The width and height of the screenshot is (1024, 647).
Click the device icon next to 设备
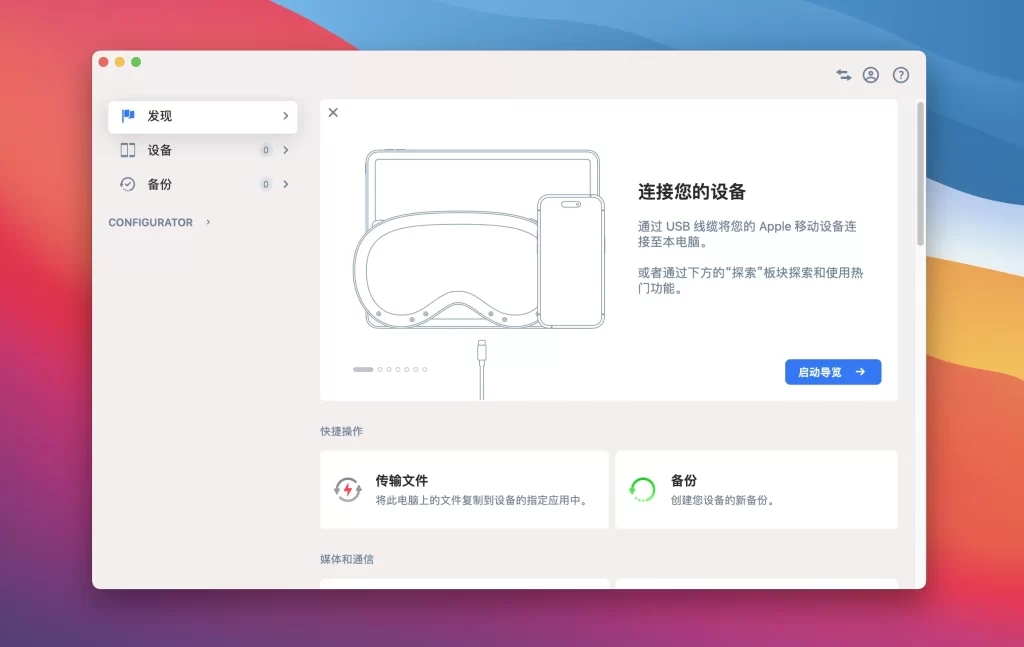coord(128,150)
